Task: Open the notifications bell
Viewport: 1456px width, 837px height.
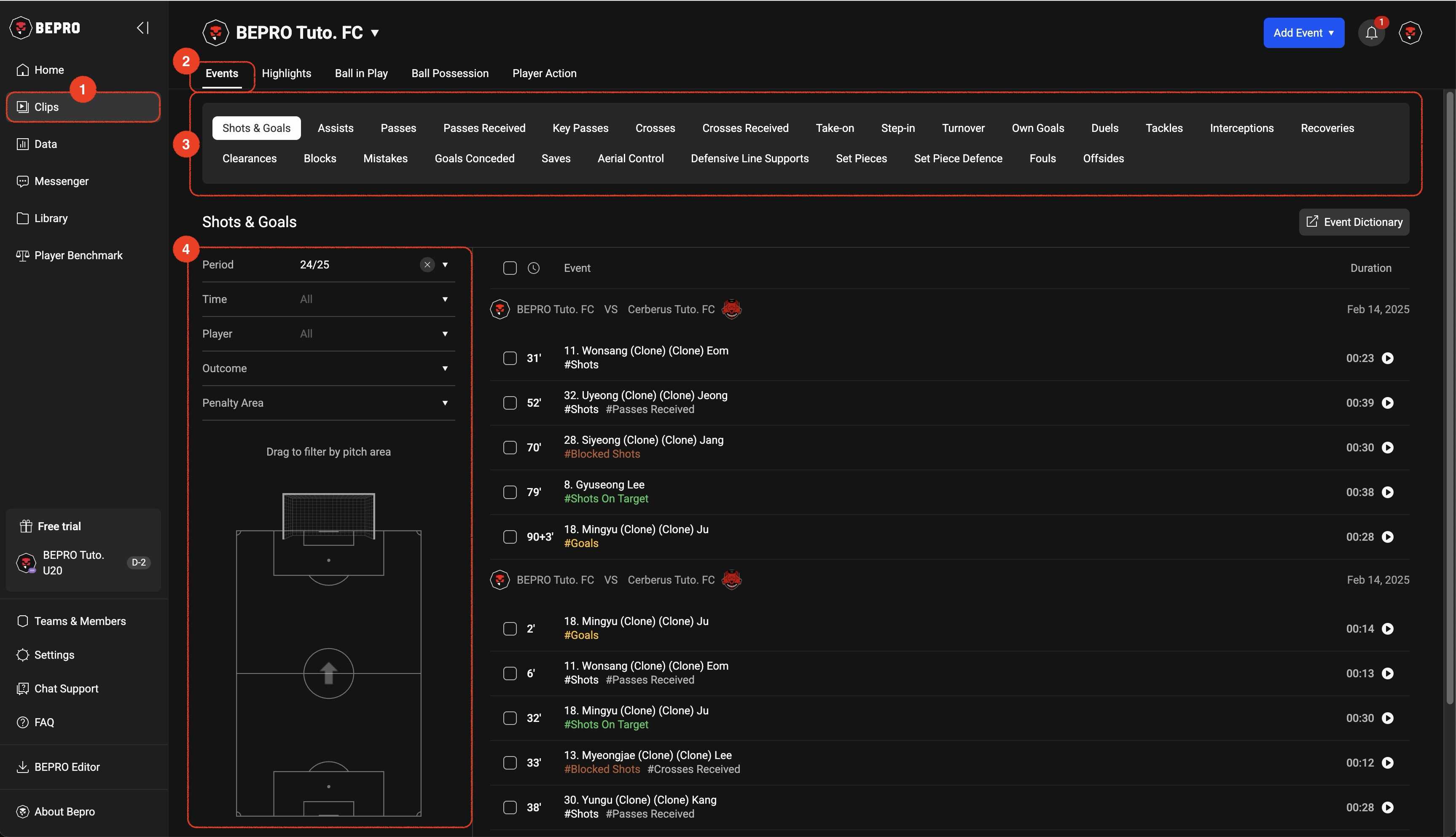Action: 1371,33
